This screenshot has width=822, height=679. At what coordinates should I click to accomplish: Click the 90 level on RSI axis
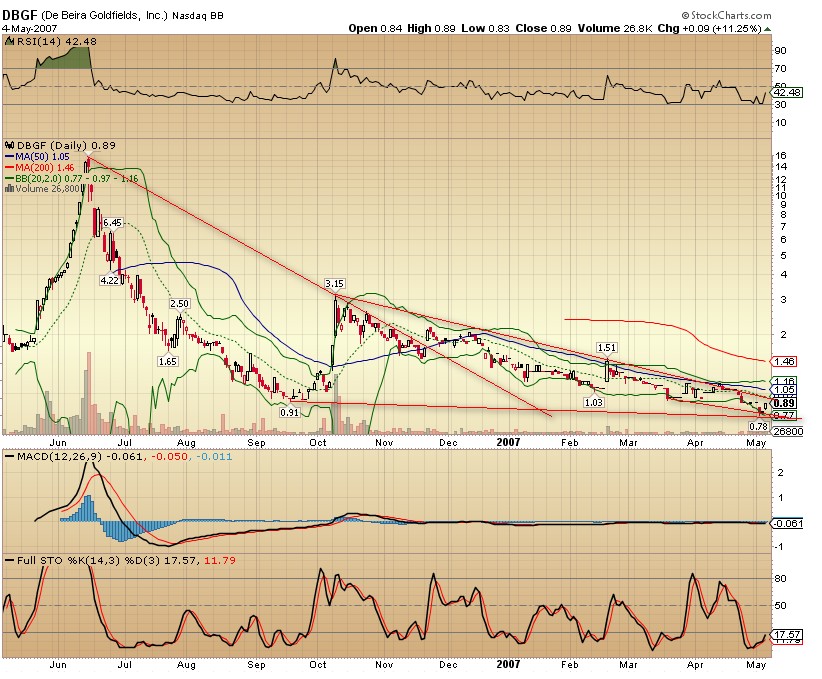(780, 50)
